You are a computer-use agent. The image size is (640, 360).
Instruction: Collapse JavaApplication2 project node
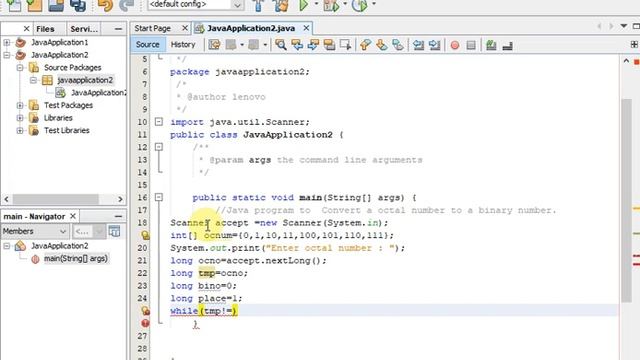[7, 55]
